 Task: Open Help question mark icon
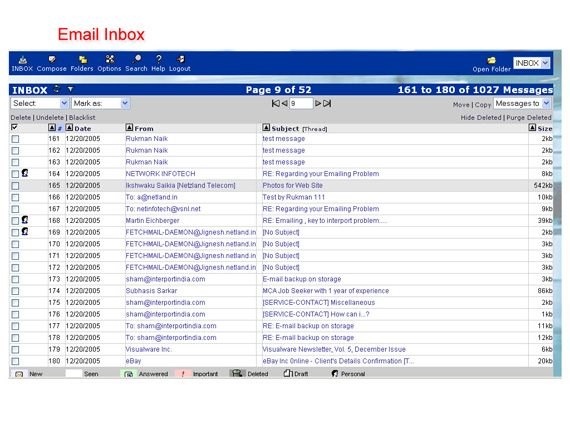(158, 59)
